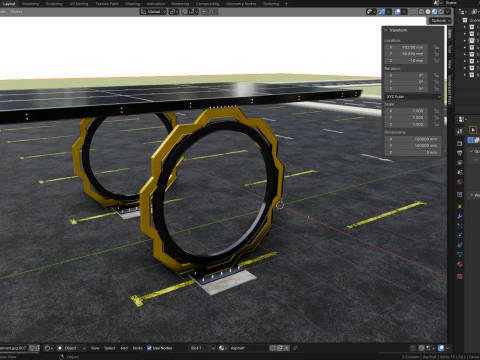Viewport: 480px width, 360px height.
Task: Select solid viewport shading
Action: click(428, 12)
